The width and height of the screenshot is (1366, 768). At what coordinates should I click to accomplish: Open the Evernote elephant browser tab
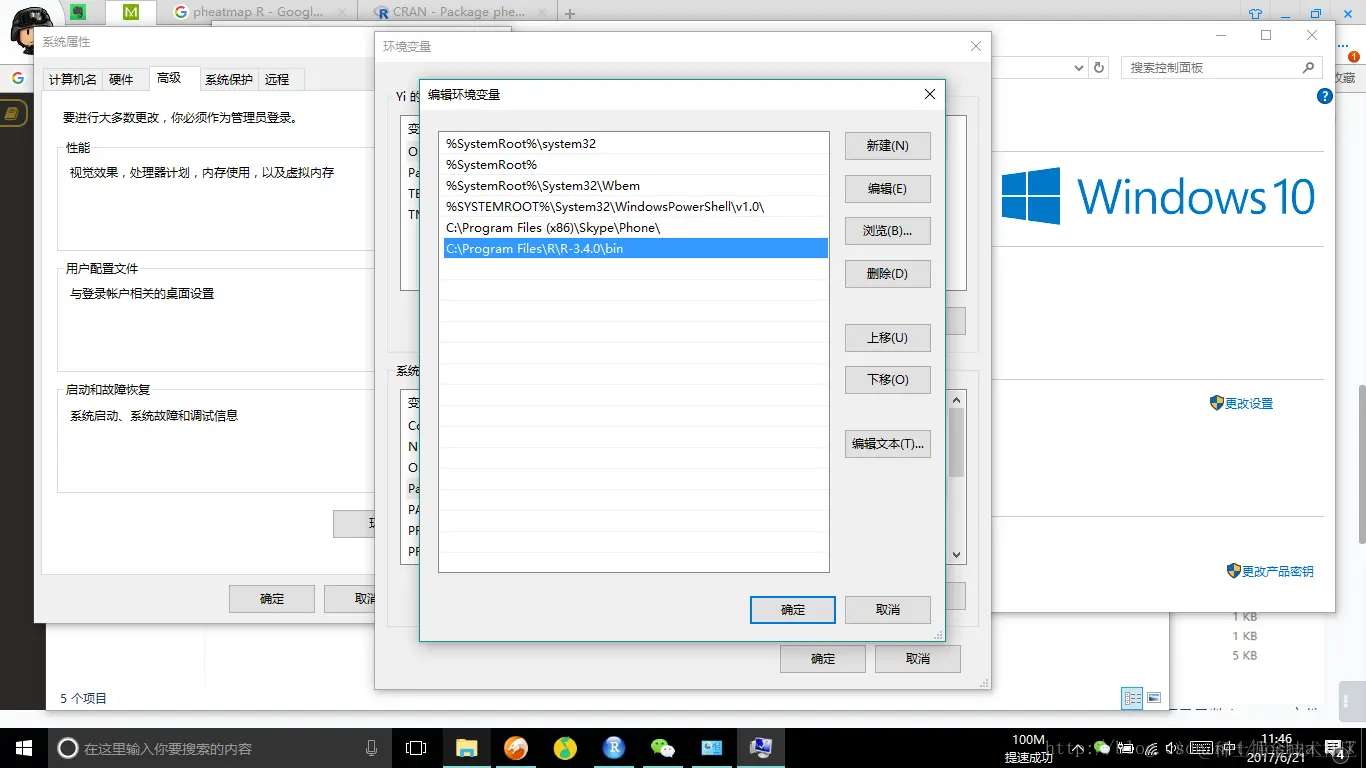[78, 13]
